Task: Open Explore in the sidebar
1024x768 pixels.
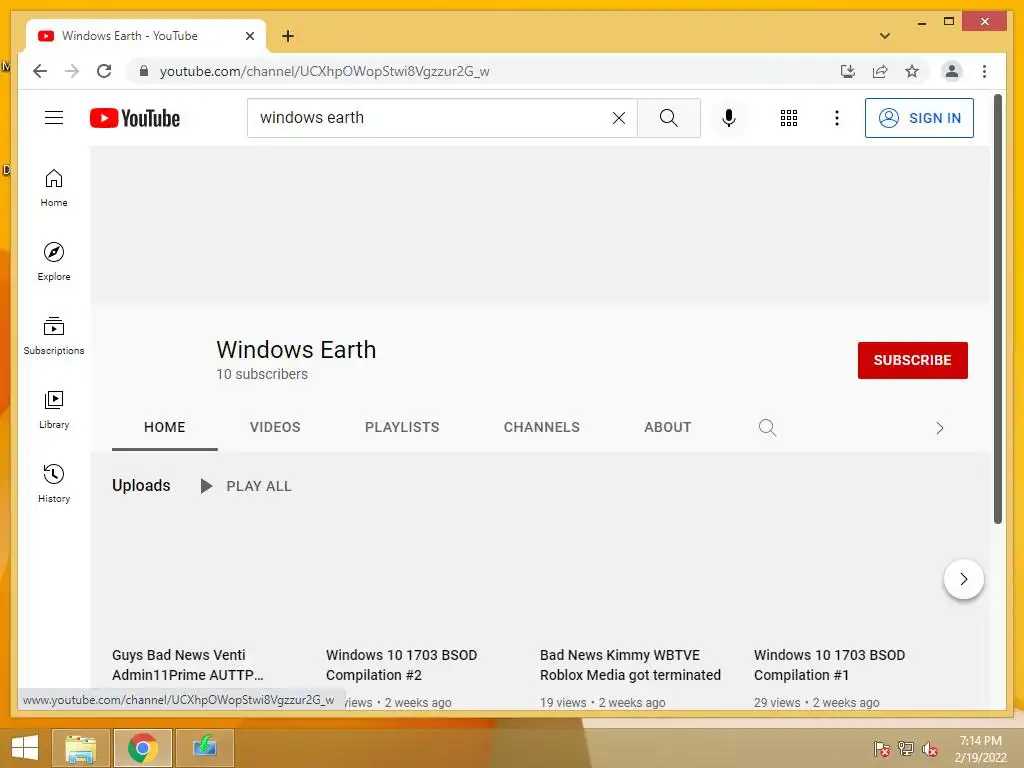Action: click(x=54, y=262)
